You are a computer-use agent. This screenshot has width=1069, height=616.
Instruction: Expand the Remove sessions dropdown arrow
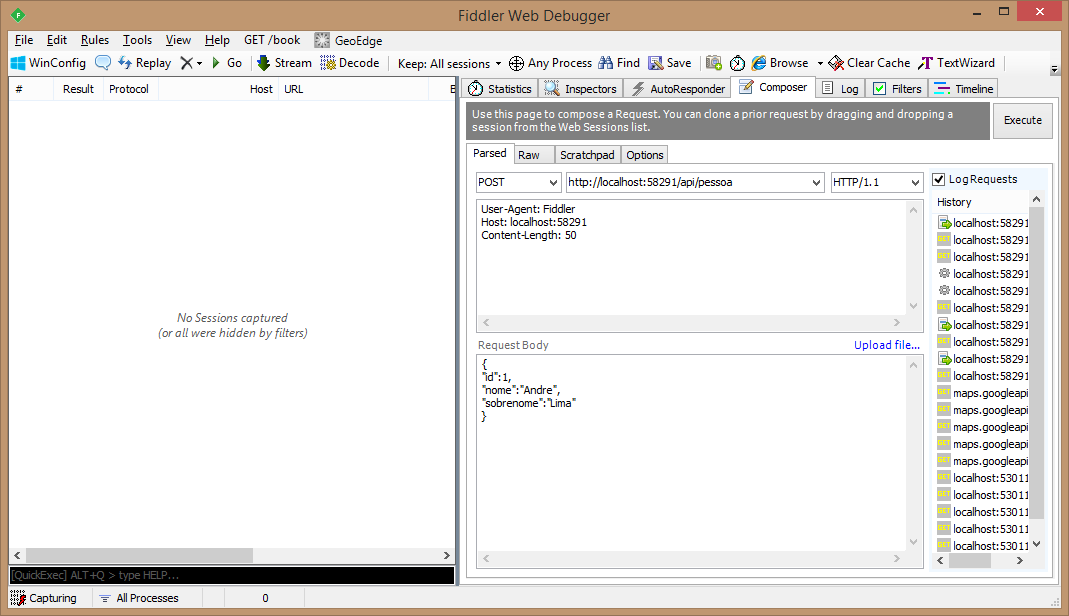(x=199, y=63)
